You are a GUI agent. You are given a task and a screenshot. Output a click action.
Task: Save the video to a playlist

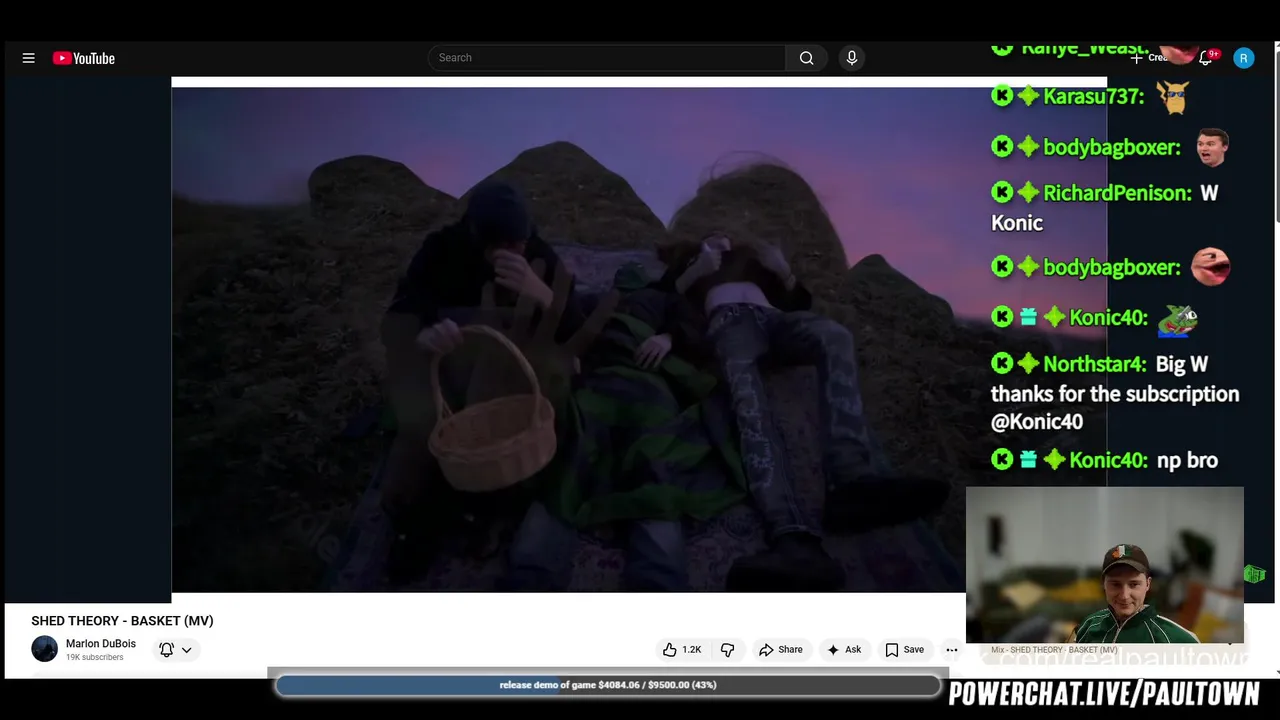pyautogui.click(x=904, y=649)
